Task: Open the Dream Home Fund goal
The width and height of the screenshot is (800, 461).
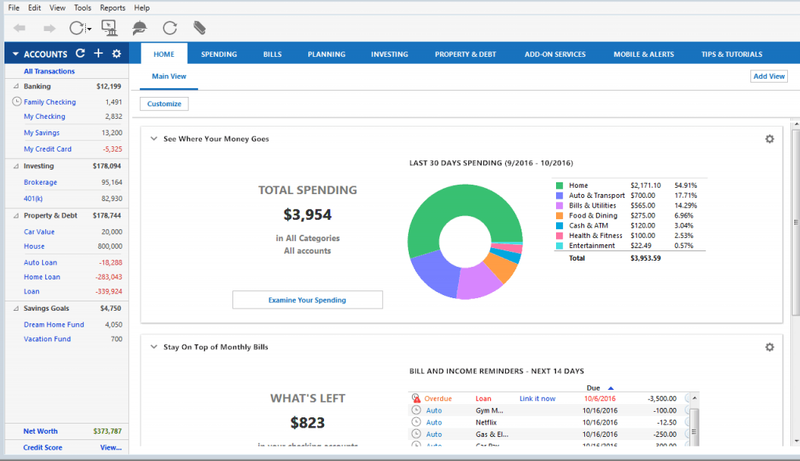Action: (x=54, y=324)
